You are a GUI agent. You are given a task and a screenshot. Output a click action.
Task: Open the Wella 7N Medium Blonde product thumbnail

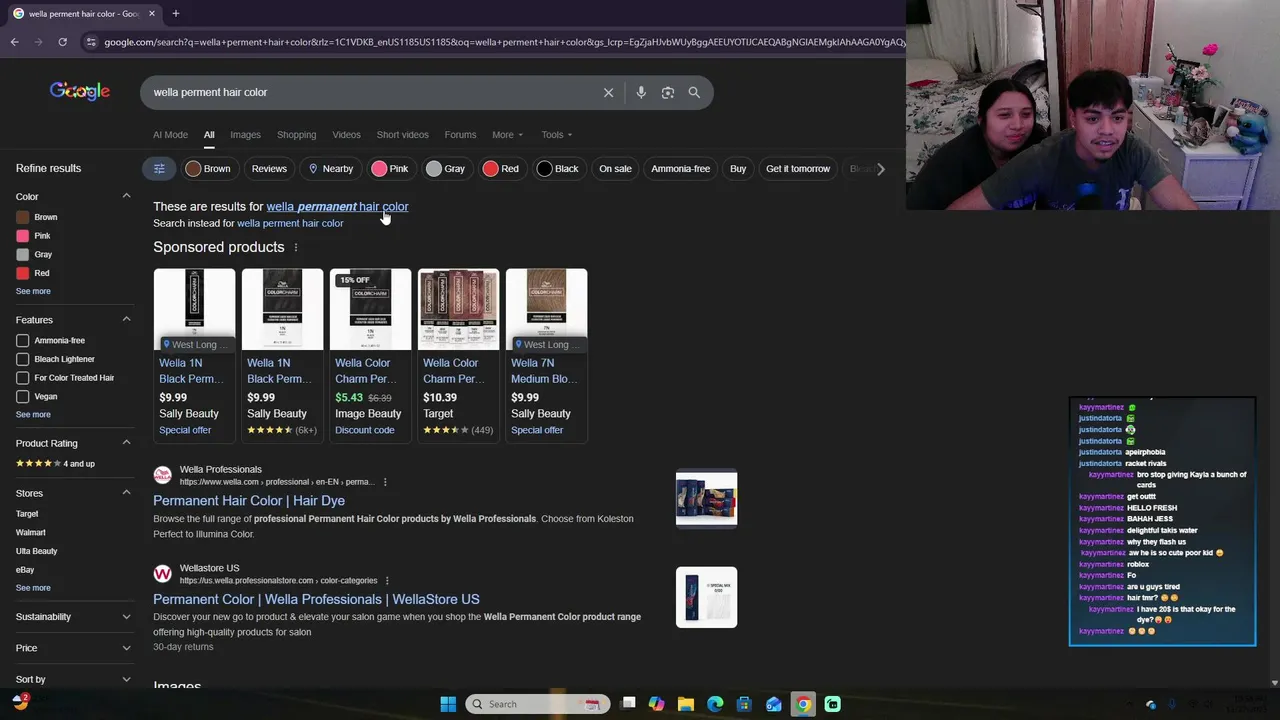(546, 310)
